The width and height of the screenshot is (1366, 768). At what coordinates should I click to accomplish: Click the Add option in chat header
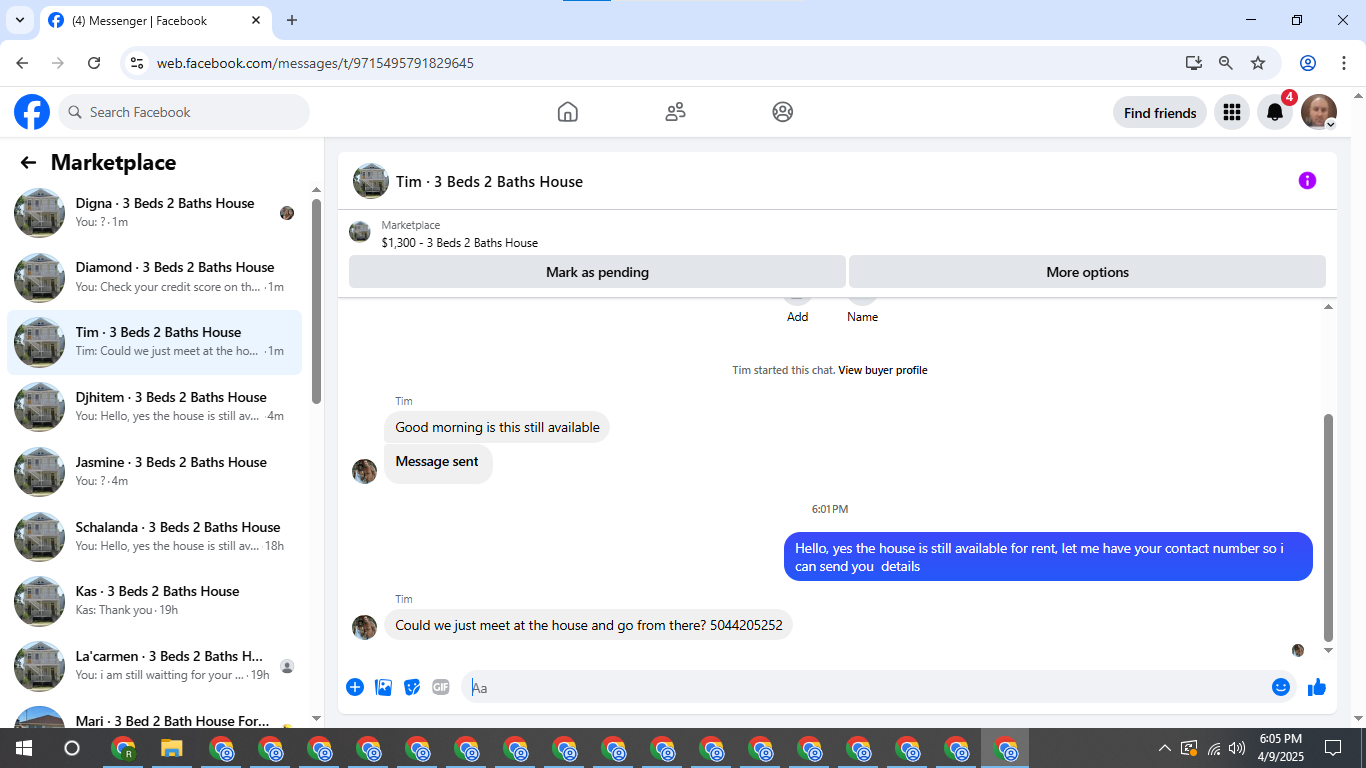[x=797, y=317]
